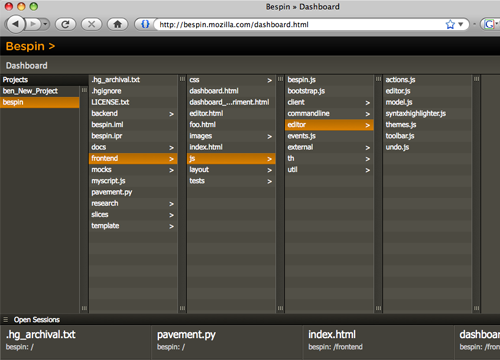Viewport: 500px width, 360px height.
Task: Expand the backend folder arrow
Action: [171, 114]
